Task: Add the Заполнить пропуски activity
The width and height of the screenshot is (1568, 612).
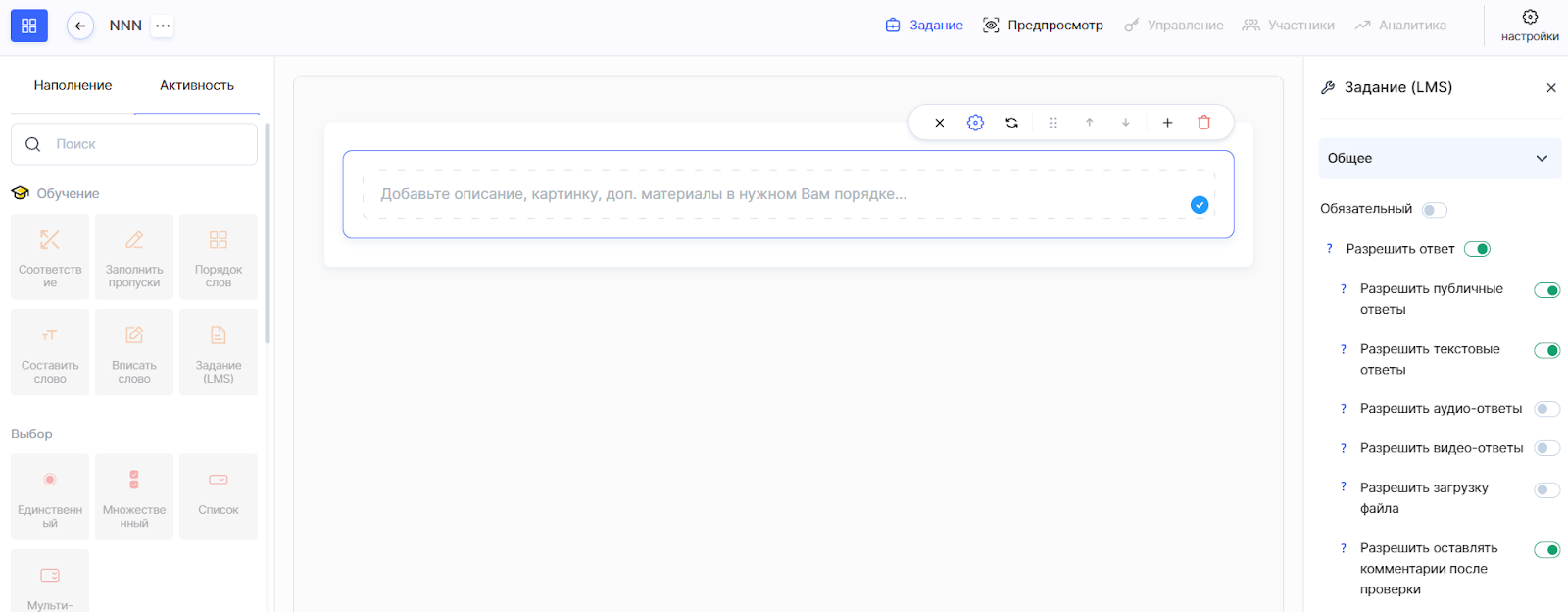Action: tap(134, 257)
